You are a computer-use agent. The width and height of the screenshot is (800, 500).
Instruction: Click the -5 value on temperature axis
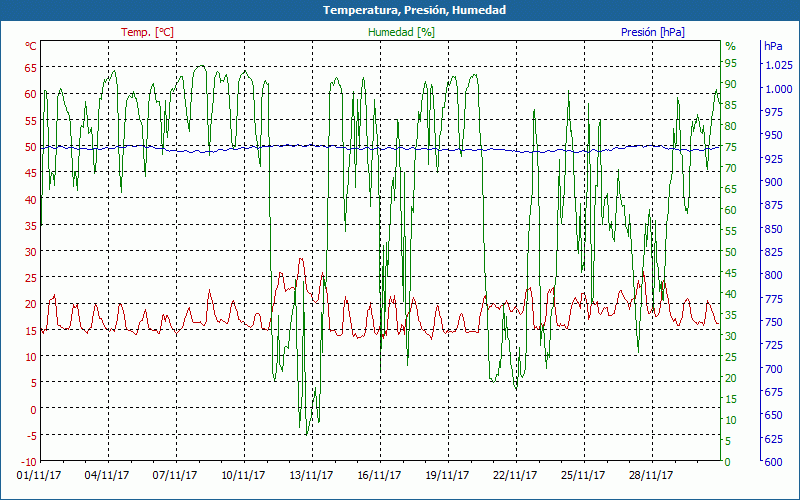click(x=31, y=435)
